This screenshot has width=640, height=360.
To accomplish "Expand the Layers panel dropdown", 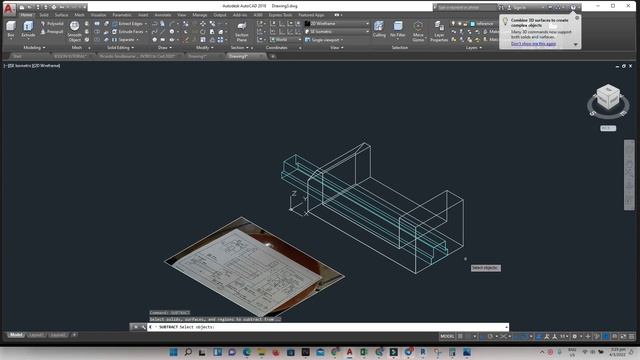I will [x=473, y=48].
